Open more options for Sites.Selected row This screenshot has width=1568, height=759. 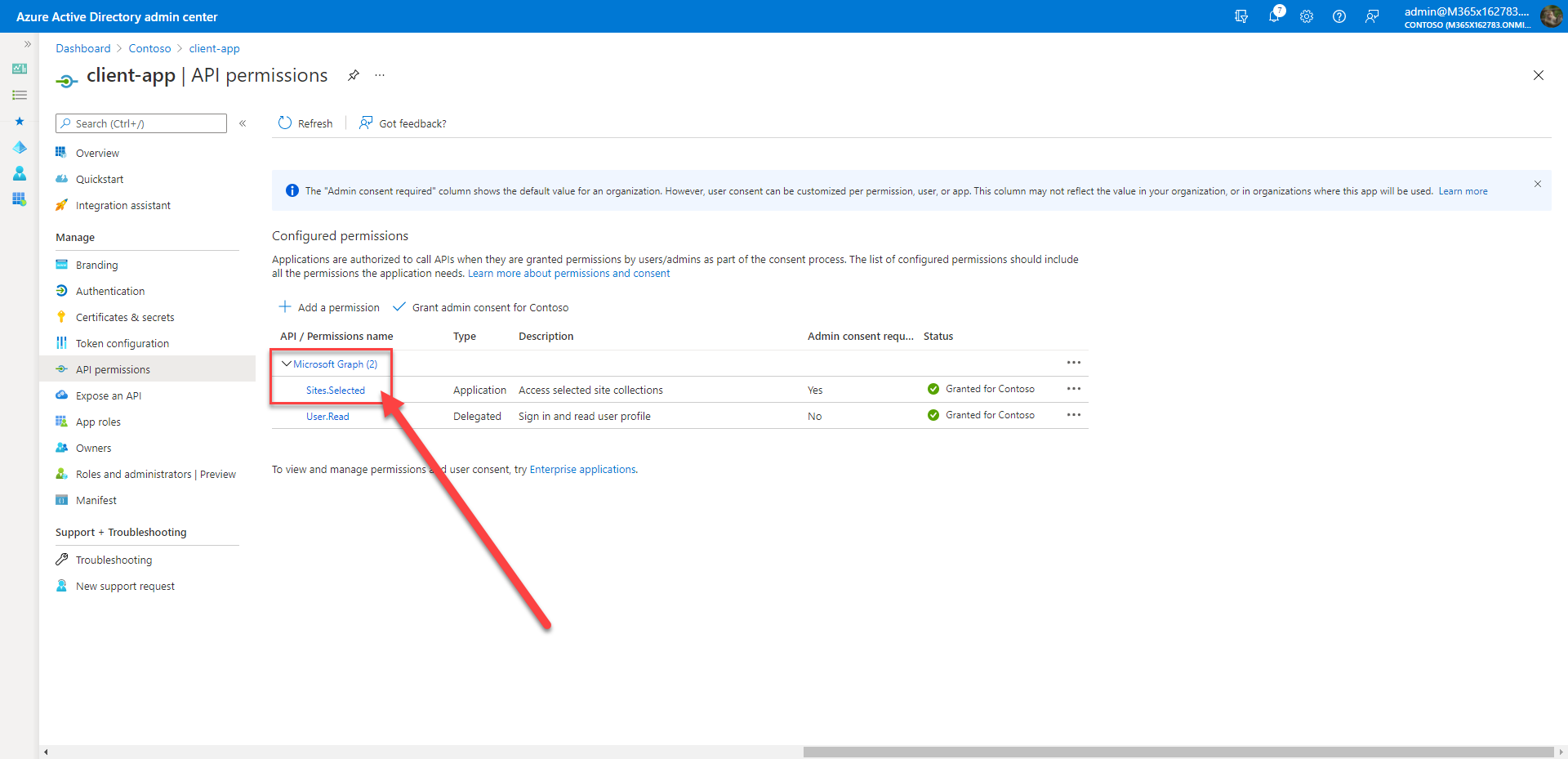pyautogui.click(x=1074, y=389)
